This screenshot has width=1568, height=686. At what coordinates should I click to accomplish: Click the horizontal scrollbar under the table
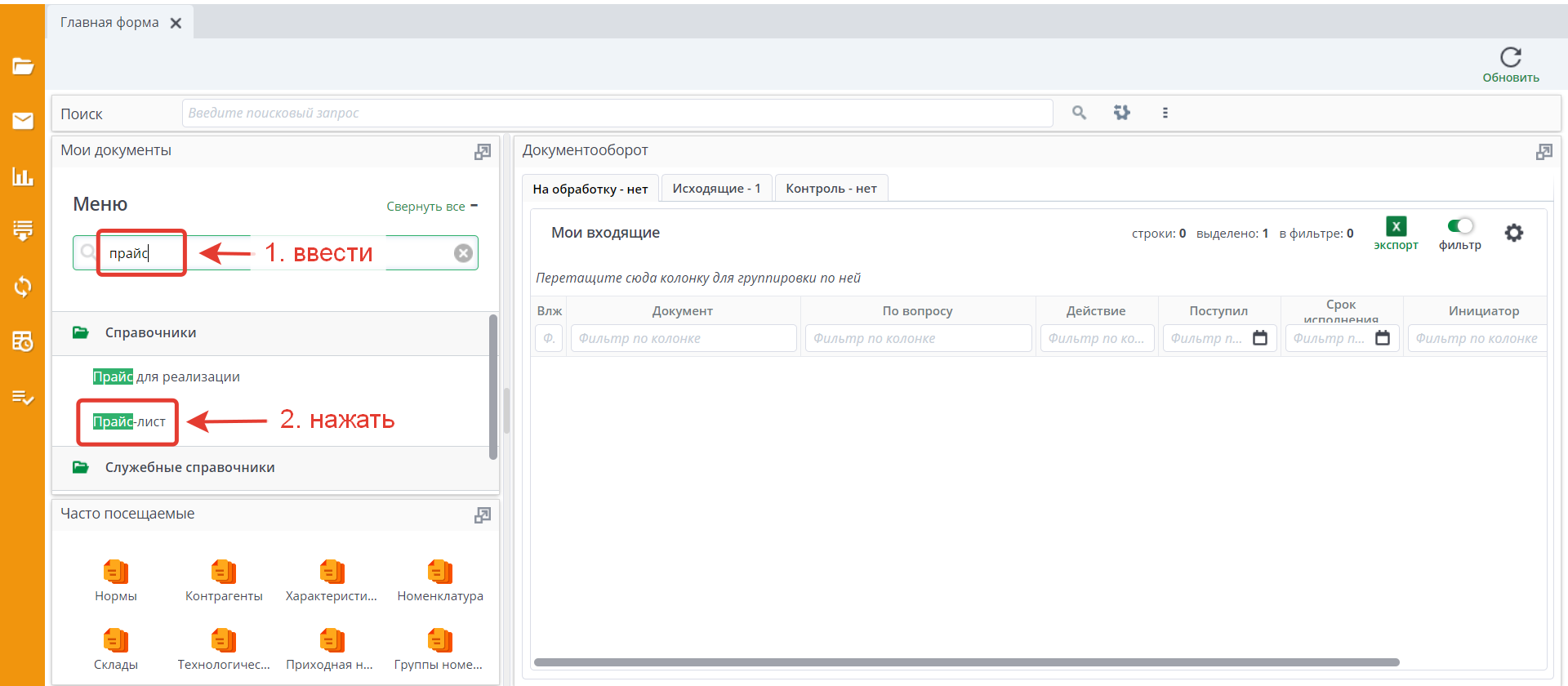965,662
